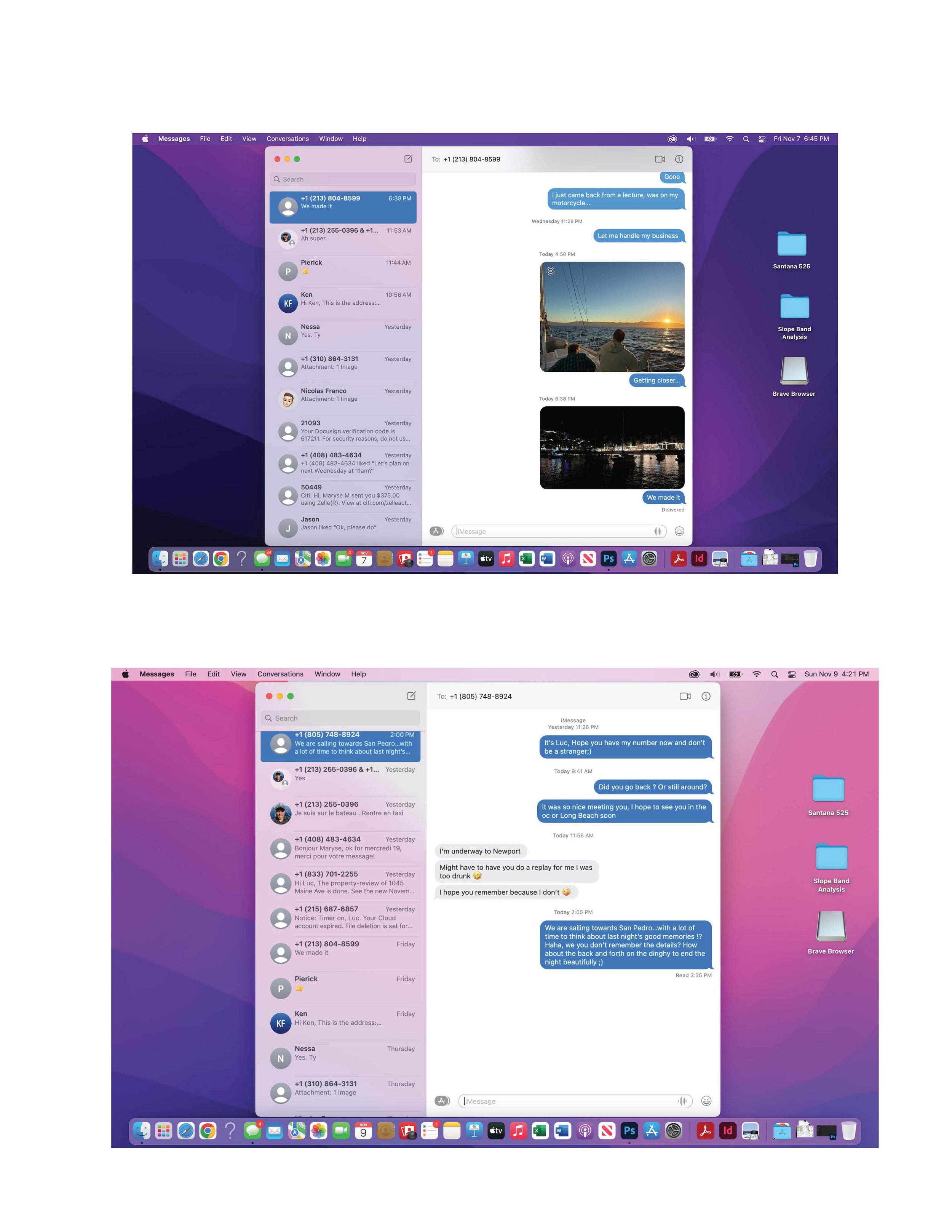Click the Fri Nov 7 6:45 PM clock

click(x=801, y=139)
